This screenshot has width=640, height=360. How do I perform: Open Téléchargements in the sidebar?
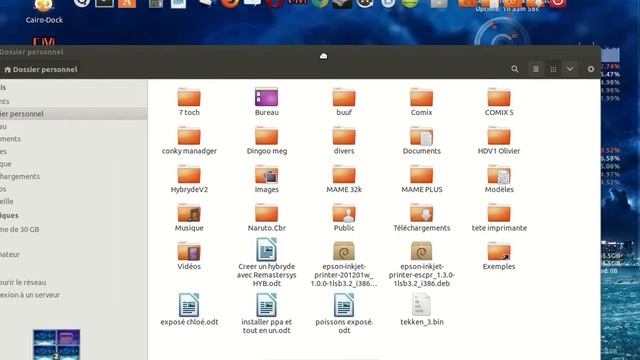pyautogui.click(x=73, y=176)
